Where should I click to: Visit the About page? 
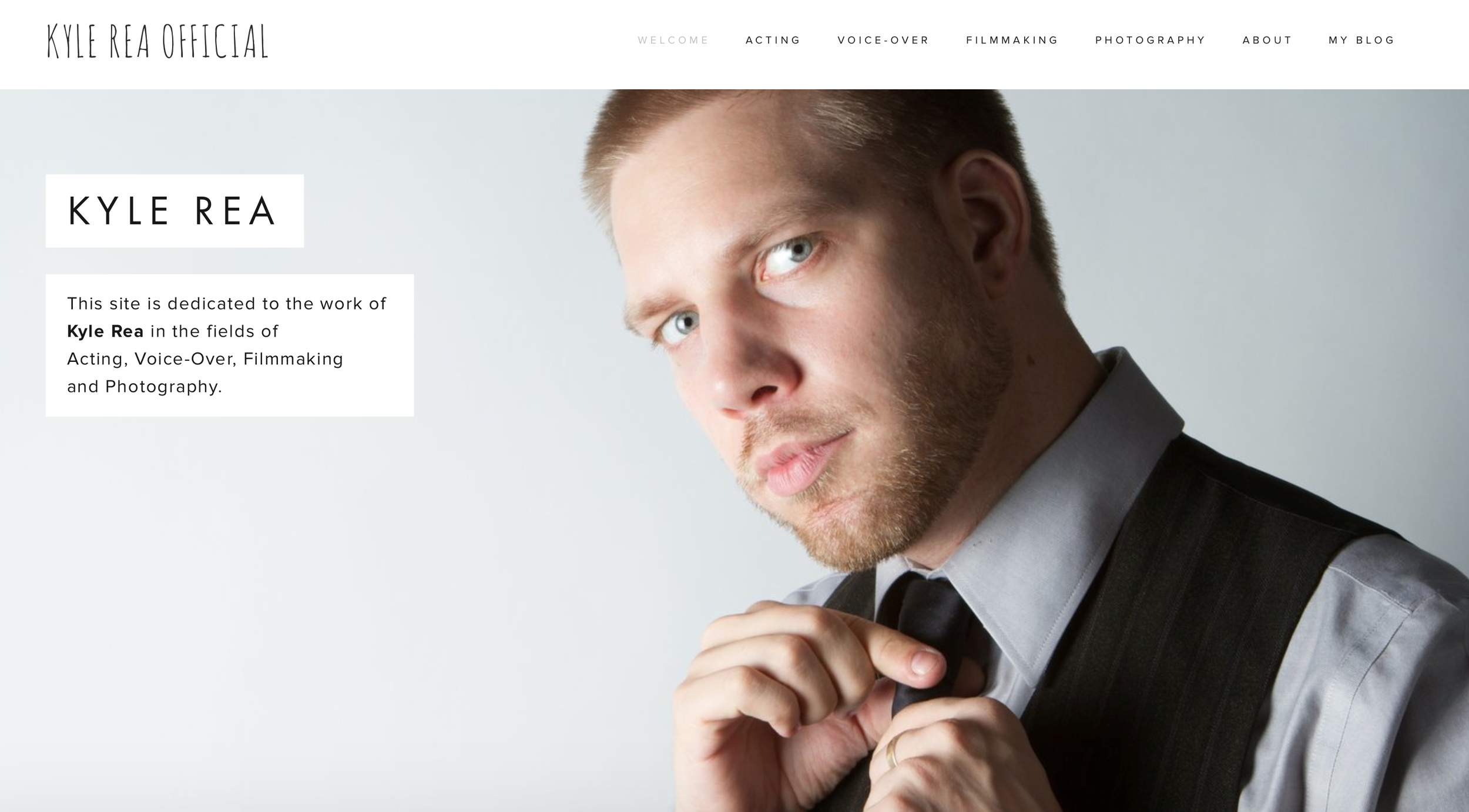coord(1267,41)
